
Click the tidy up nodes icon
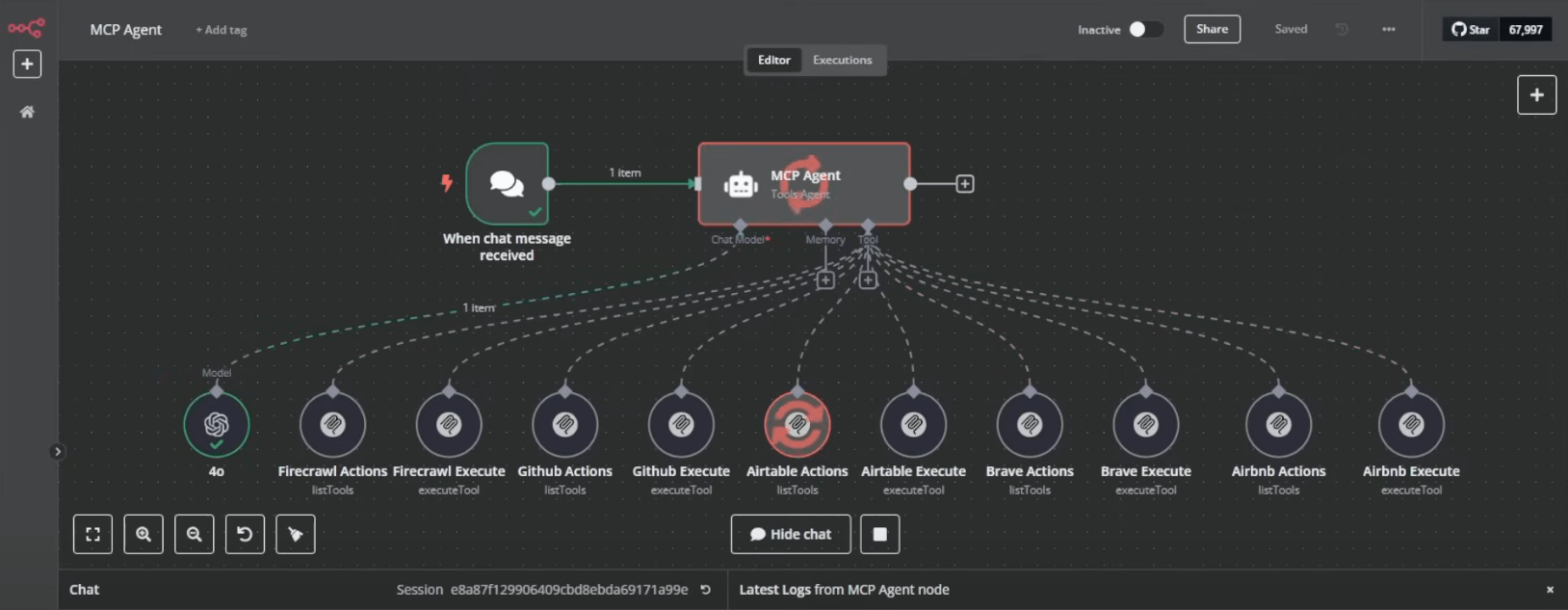point(296,534)
